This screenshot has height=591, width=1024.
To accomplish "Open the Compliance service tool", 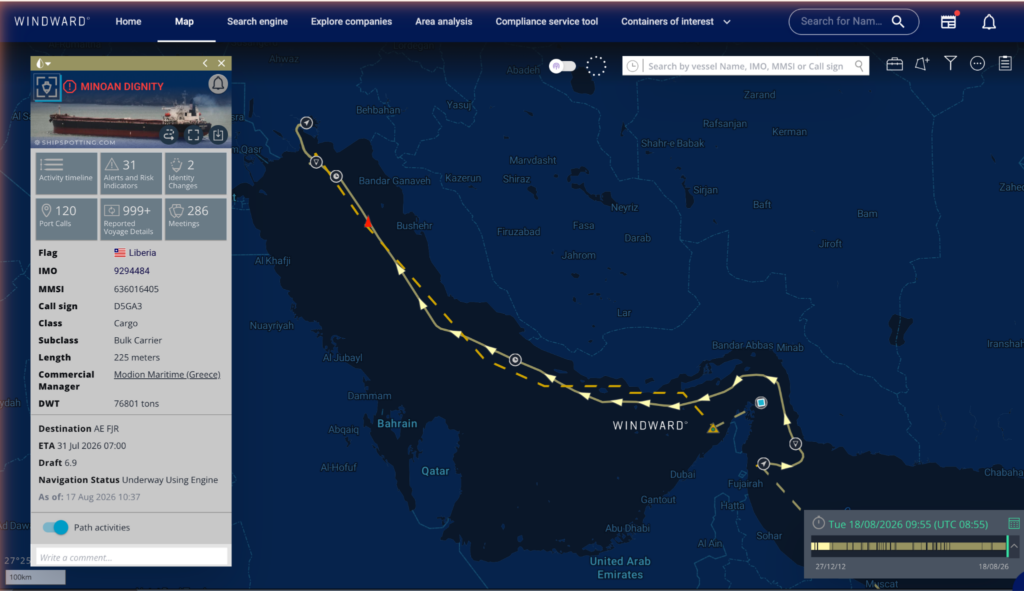I will click(x=547, y=22).
